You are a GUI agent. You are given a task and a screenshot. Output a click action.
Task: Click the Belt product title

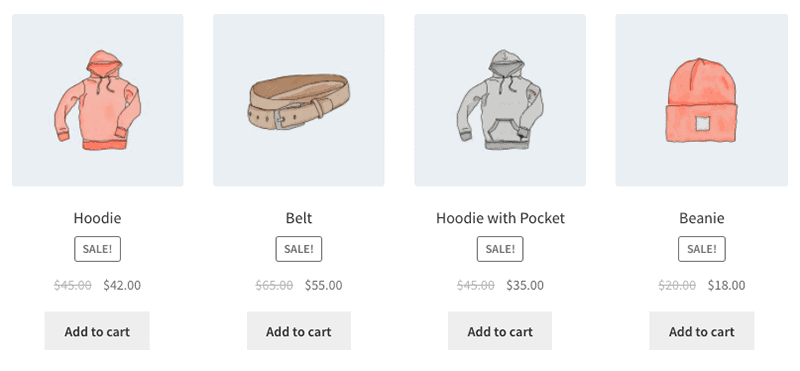point(298,218)
